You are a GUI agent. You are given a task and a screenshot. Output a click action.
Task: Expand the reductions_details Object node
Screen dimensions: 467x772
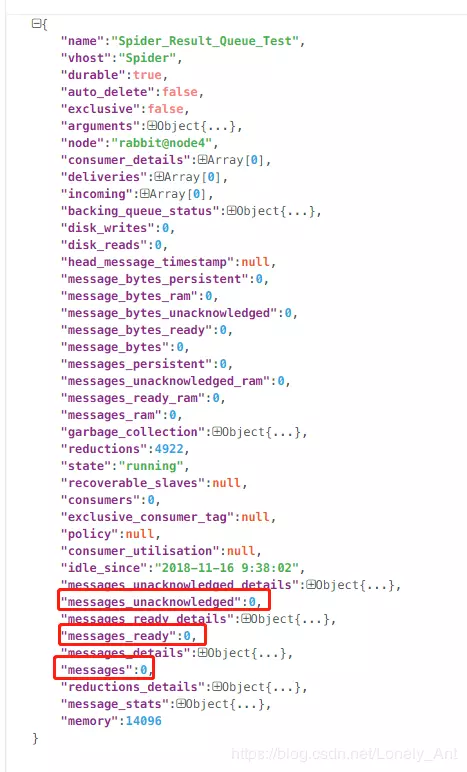coord(217,687)
